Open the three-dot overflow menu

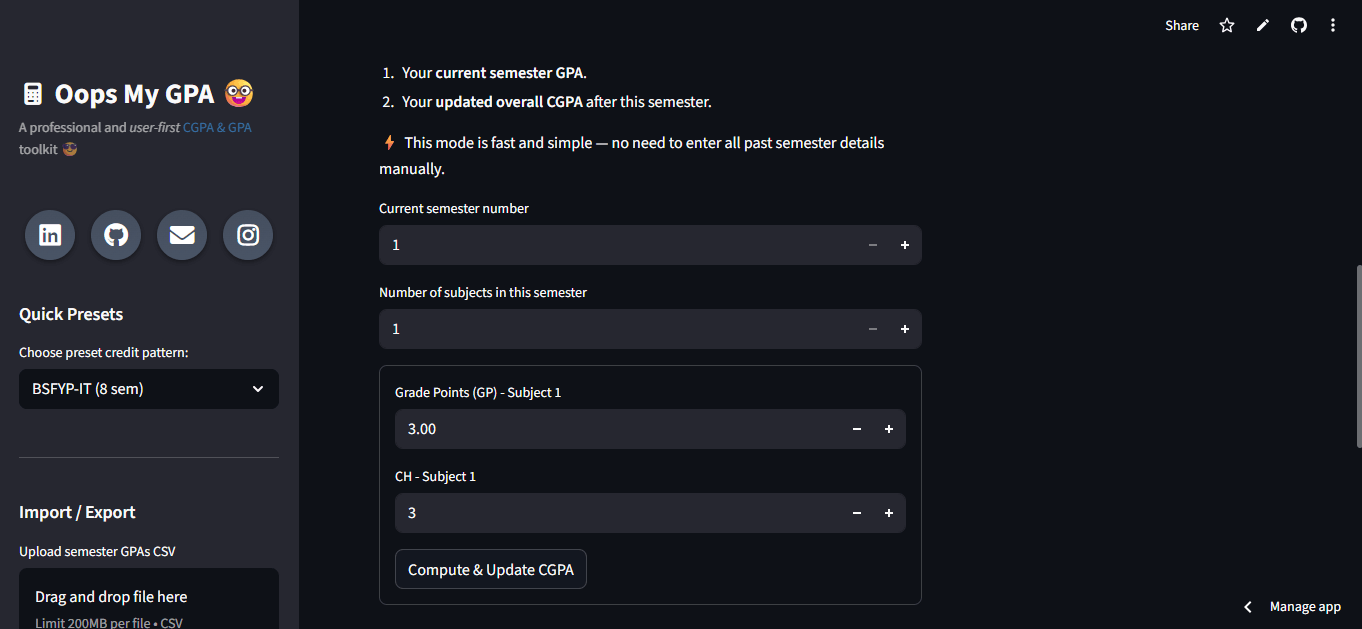tap(1333, 25)
